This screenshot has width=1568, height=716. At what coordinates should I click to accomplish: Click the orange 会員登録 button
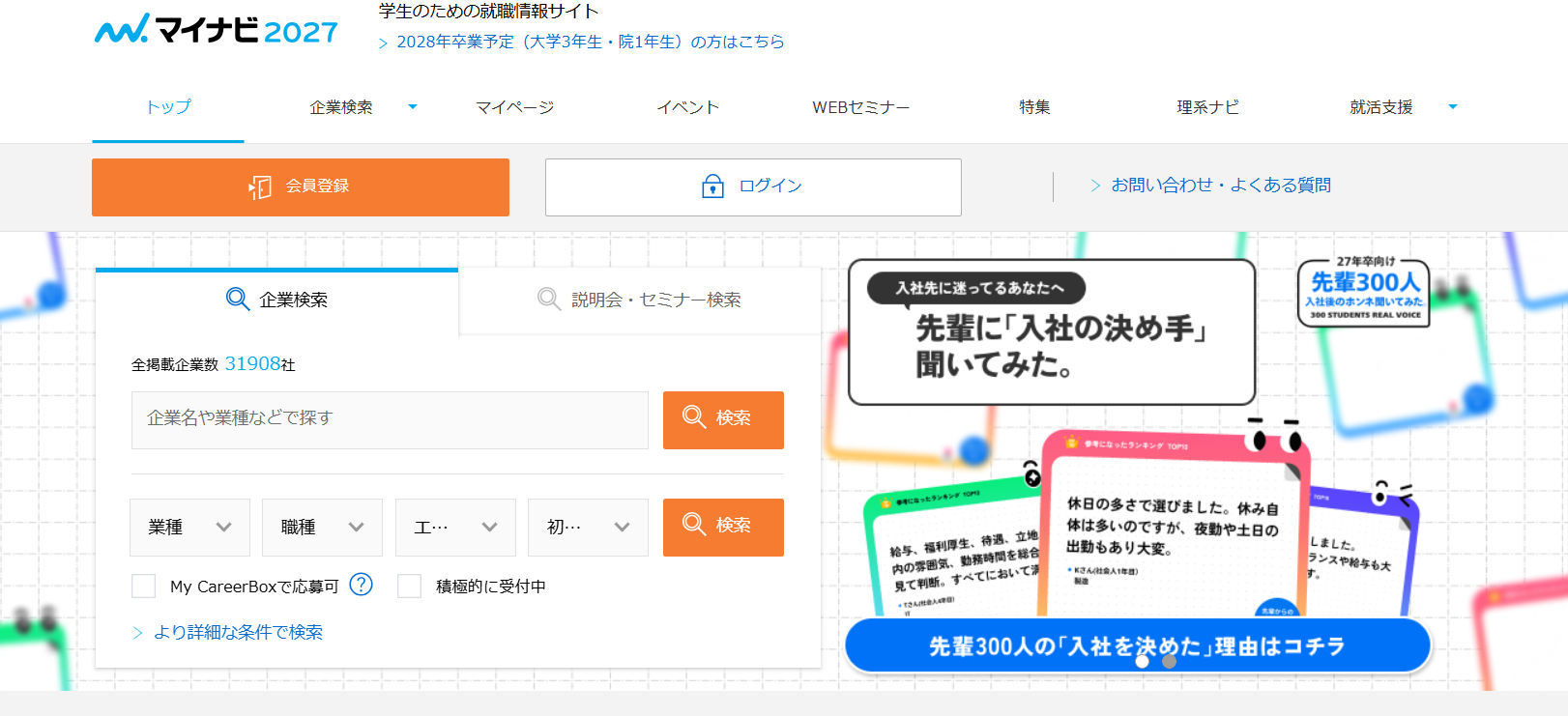301,187
